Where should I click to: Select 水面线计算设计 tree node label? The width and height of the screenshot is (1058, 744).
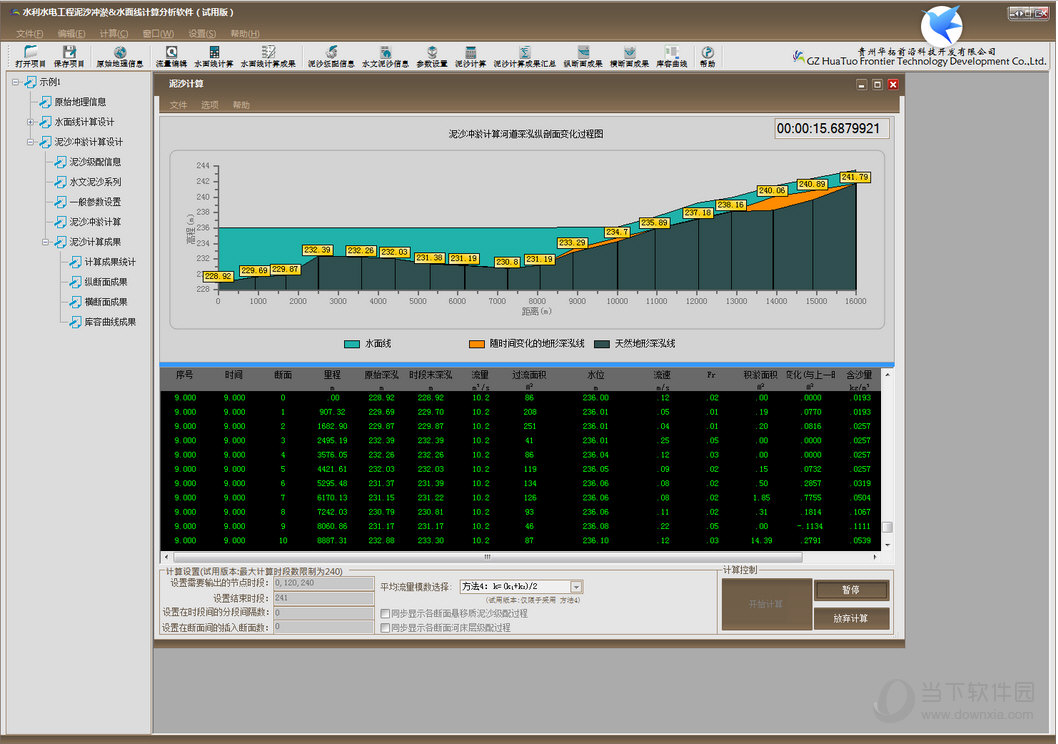coord(84,122)
